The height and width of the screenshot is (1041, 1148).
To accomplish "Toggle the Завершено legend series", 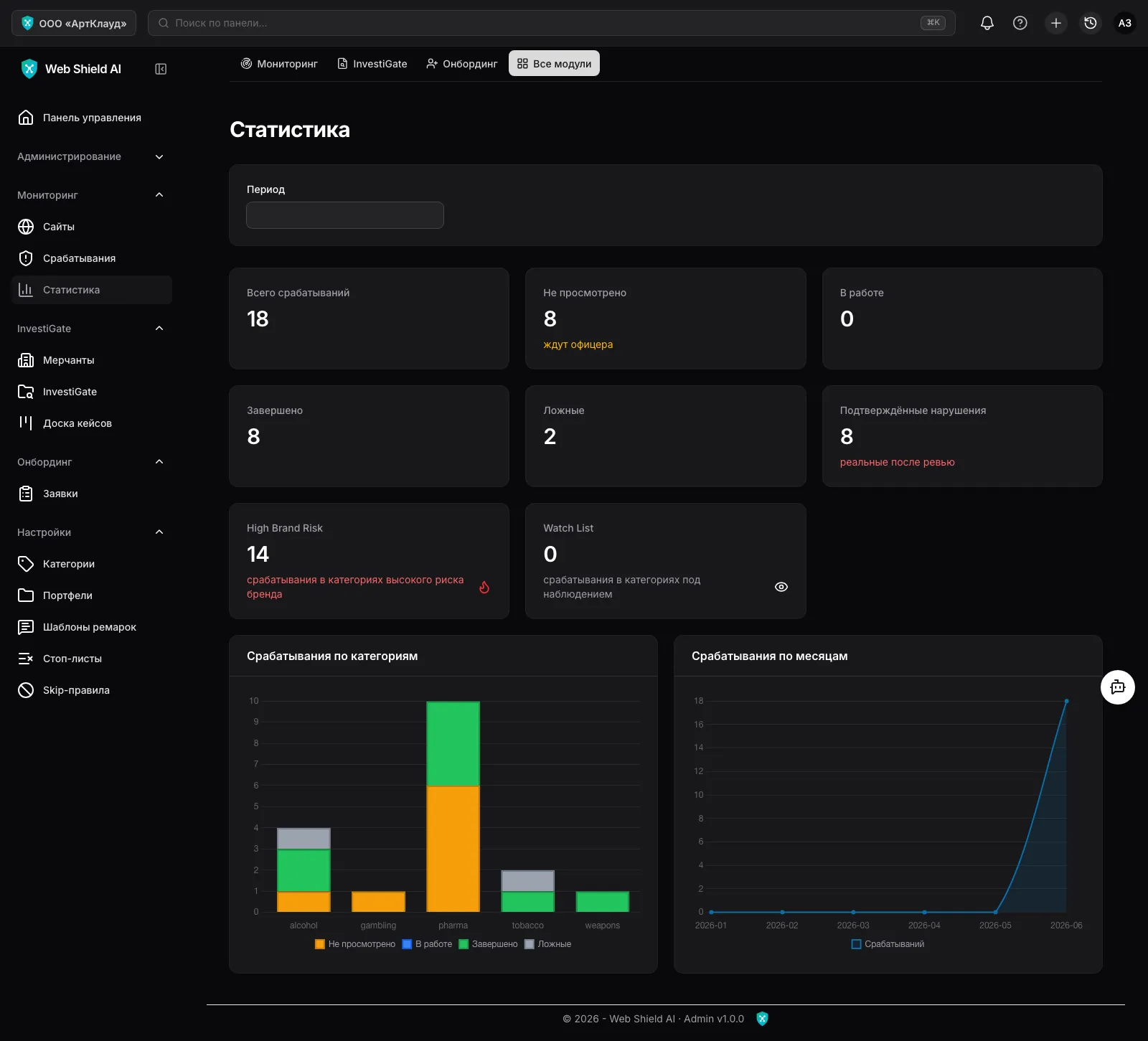I will click(x=488, y=944).
